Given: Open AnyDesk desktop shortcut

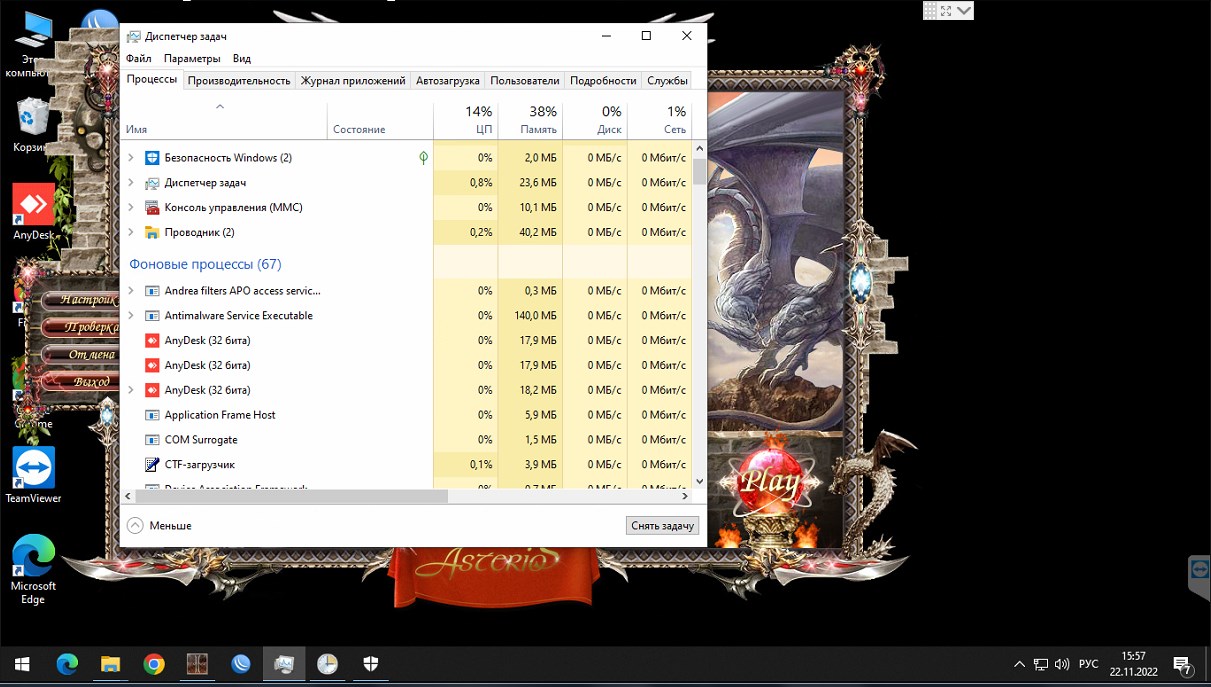Looking at the screenshot, I should point(33,212).
